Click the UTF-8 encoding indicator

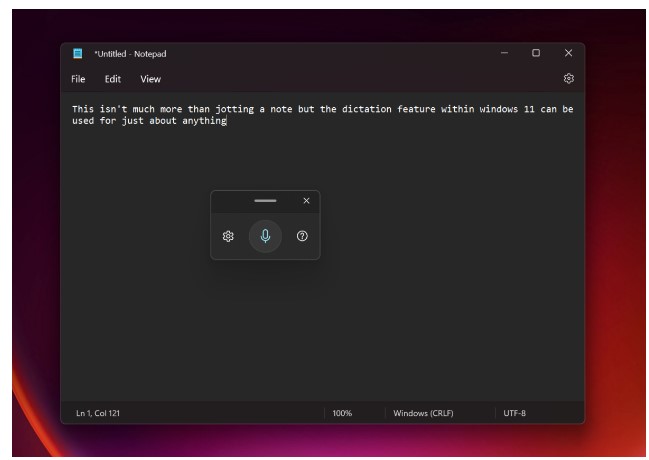coord(514,413)
